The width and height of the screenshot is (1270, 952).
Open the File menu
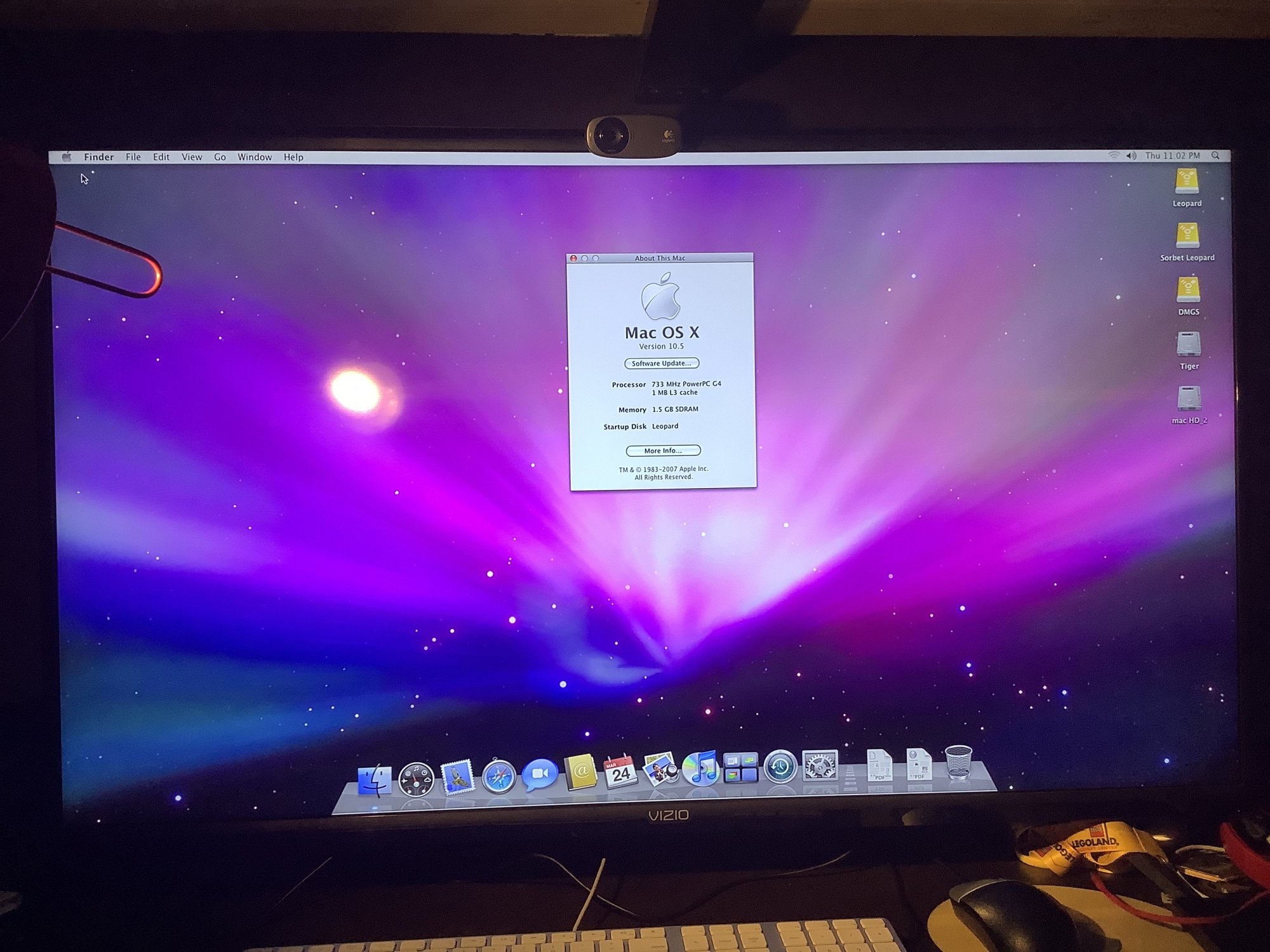pyautogui.click(x=133, y=157)
